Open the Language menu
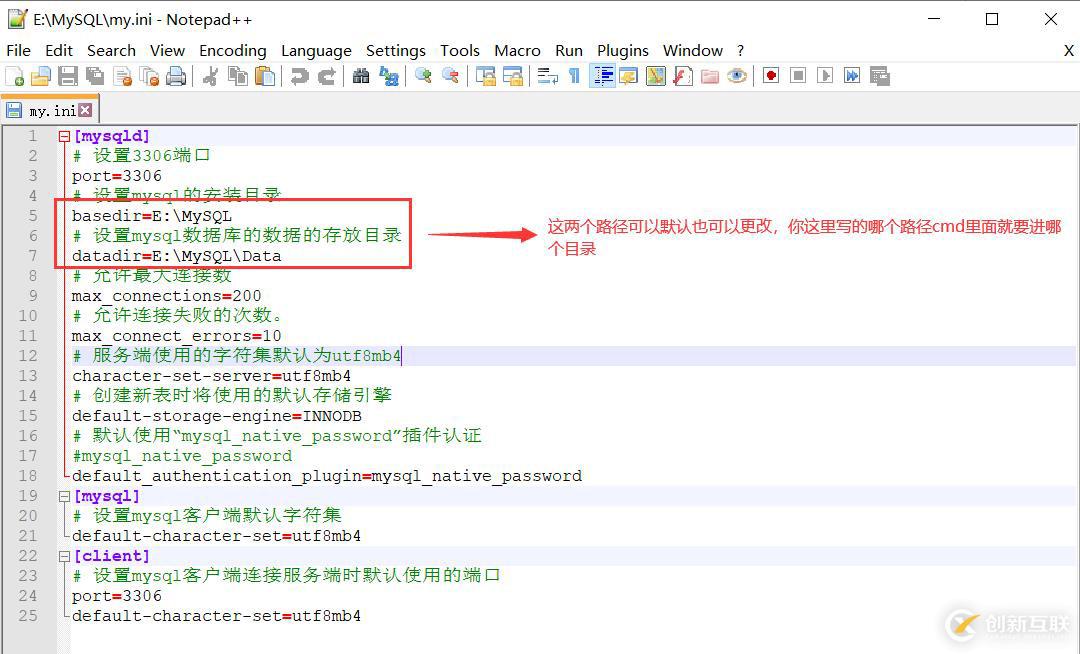 (x=316, y=50)
